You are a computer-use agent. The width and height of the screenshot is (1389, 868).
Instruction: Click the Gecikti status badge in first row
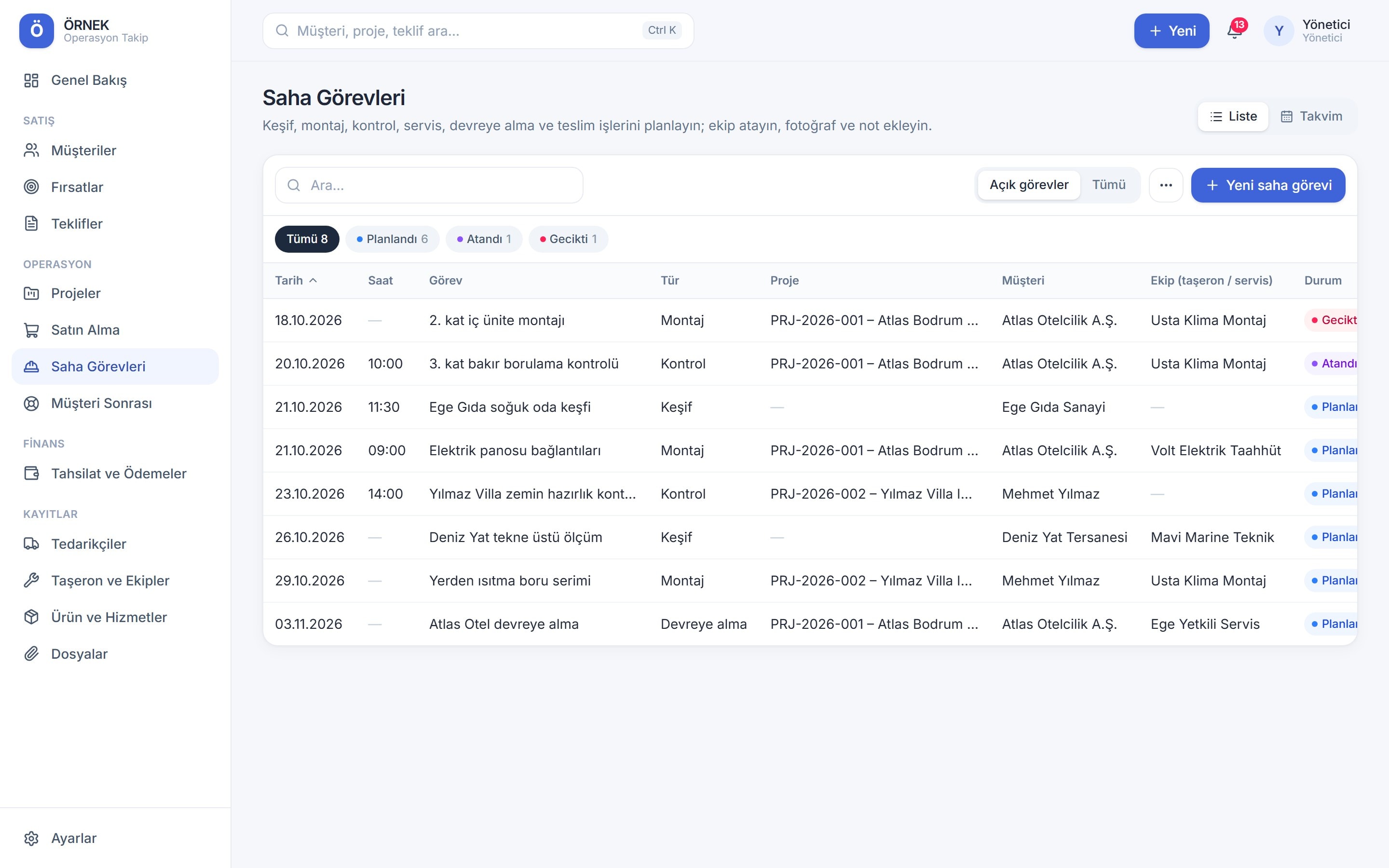[x=1331, y=320]
